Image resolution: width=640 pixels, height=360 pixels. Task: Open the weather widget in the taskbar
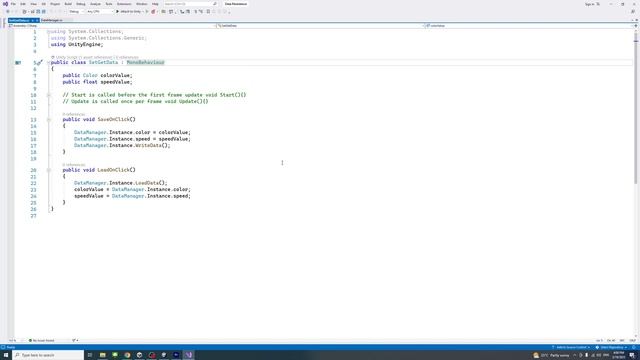[551, 356]
